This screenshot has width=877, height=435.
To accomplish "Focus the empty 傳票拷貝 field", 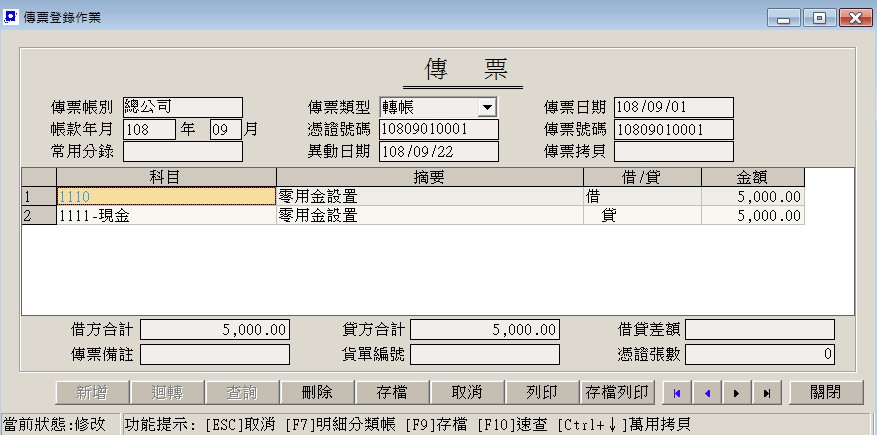I will pos(673,152).
